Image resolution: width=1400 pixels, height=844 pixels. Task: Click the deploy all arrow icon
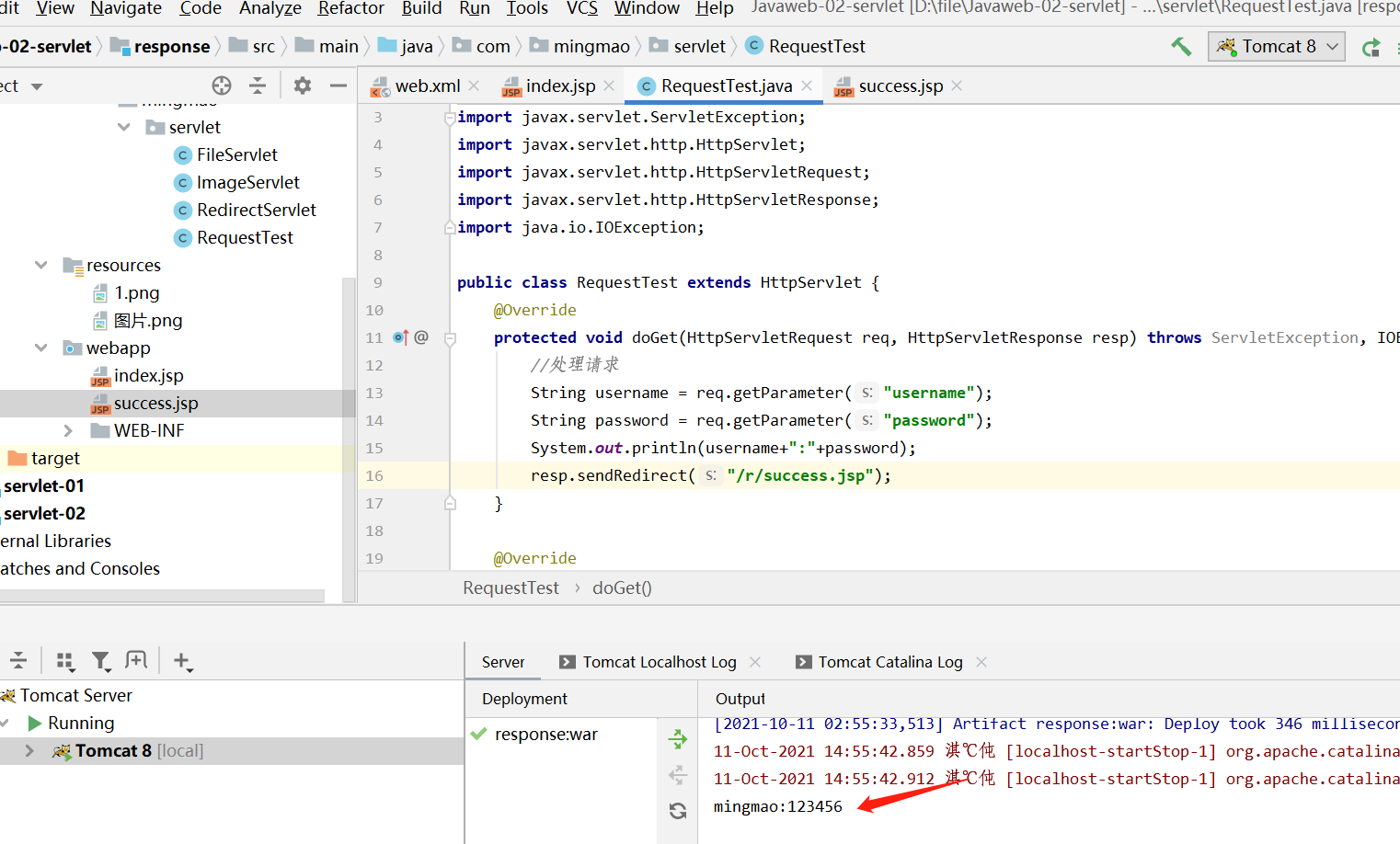pos(678,739)
